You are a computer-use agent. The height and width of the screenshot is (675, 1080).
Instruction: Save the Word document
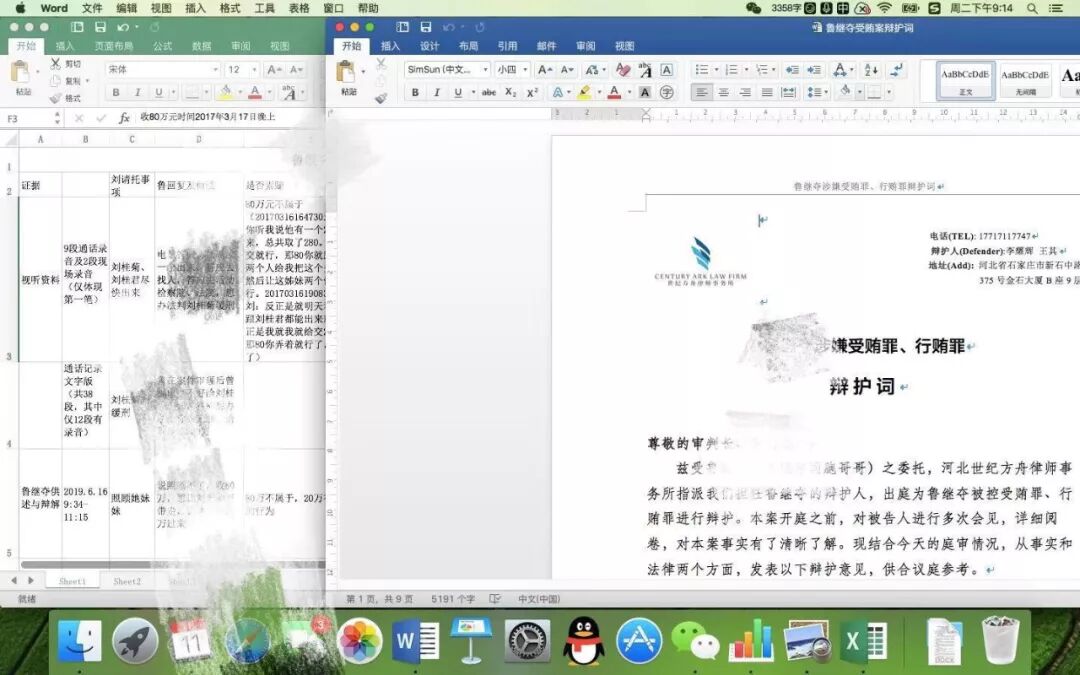pos(426,27)
